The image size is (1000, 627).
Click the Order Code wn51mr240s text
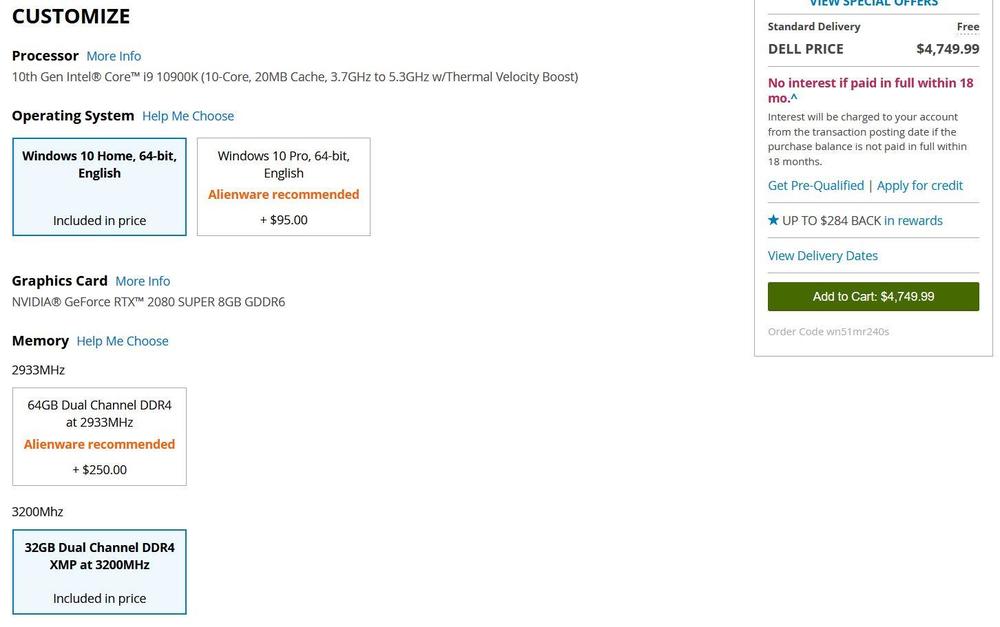pyautogui.click(x=828, y=331)
